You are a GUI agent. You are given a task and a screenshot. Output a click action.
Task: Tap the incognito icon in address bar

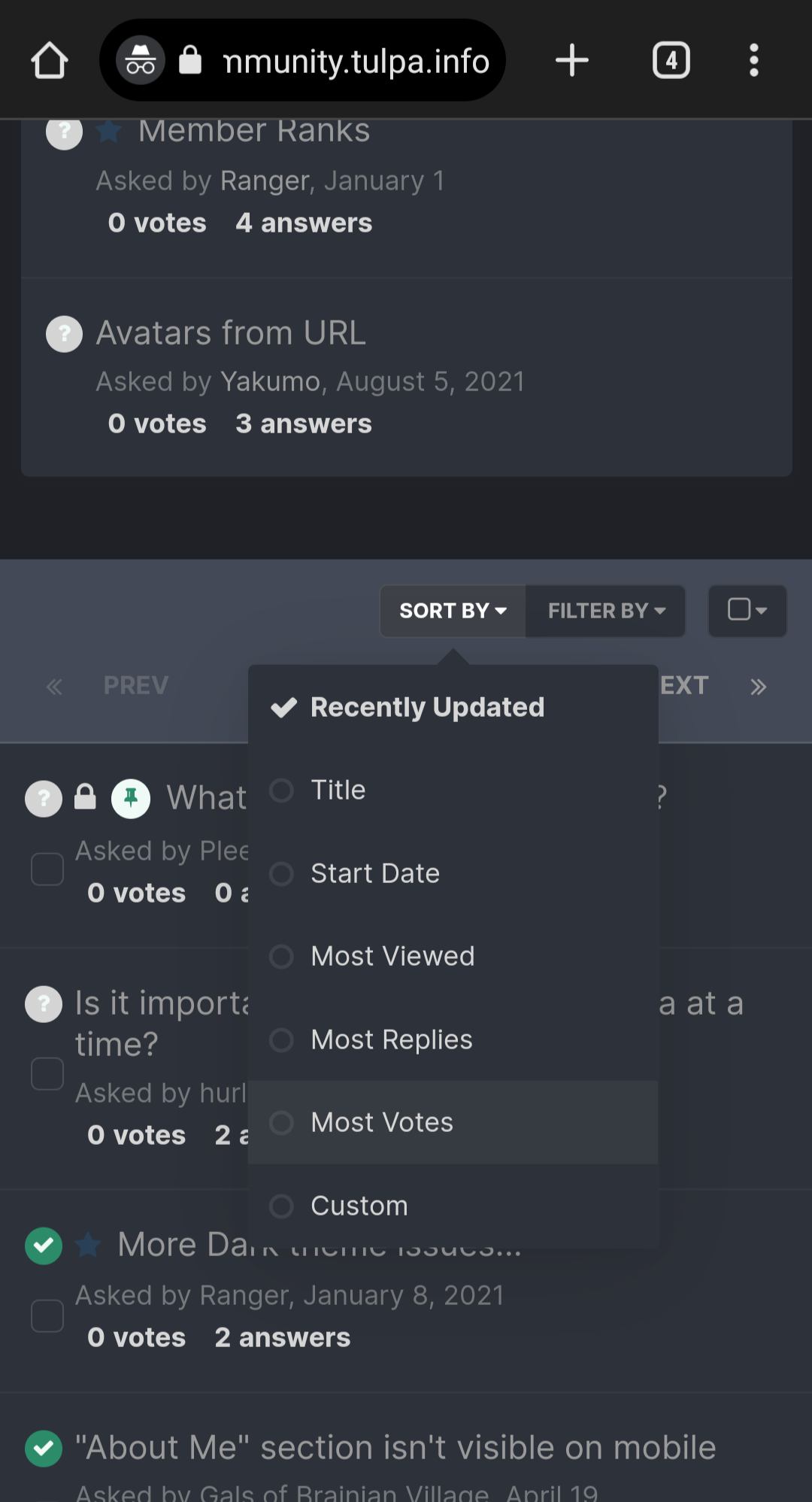point(141,60)
